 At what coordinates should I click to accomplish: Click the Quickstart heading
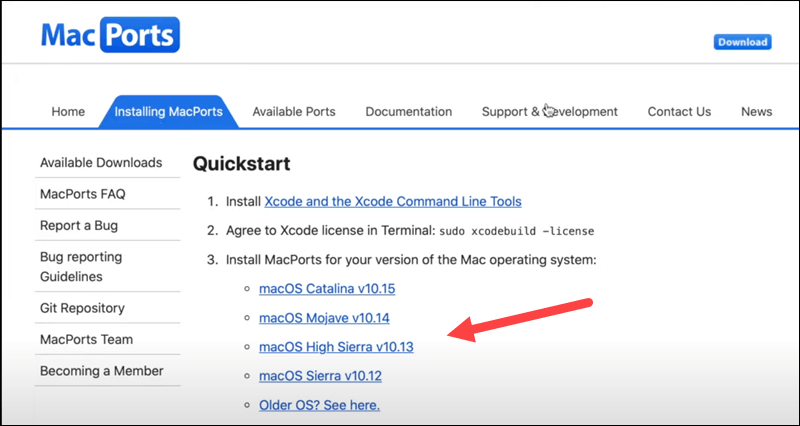[241, 164]
